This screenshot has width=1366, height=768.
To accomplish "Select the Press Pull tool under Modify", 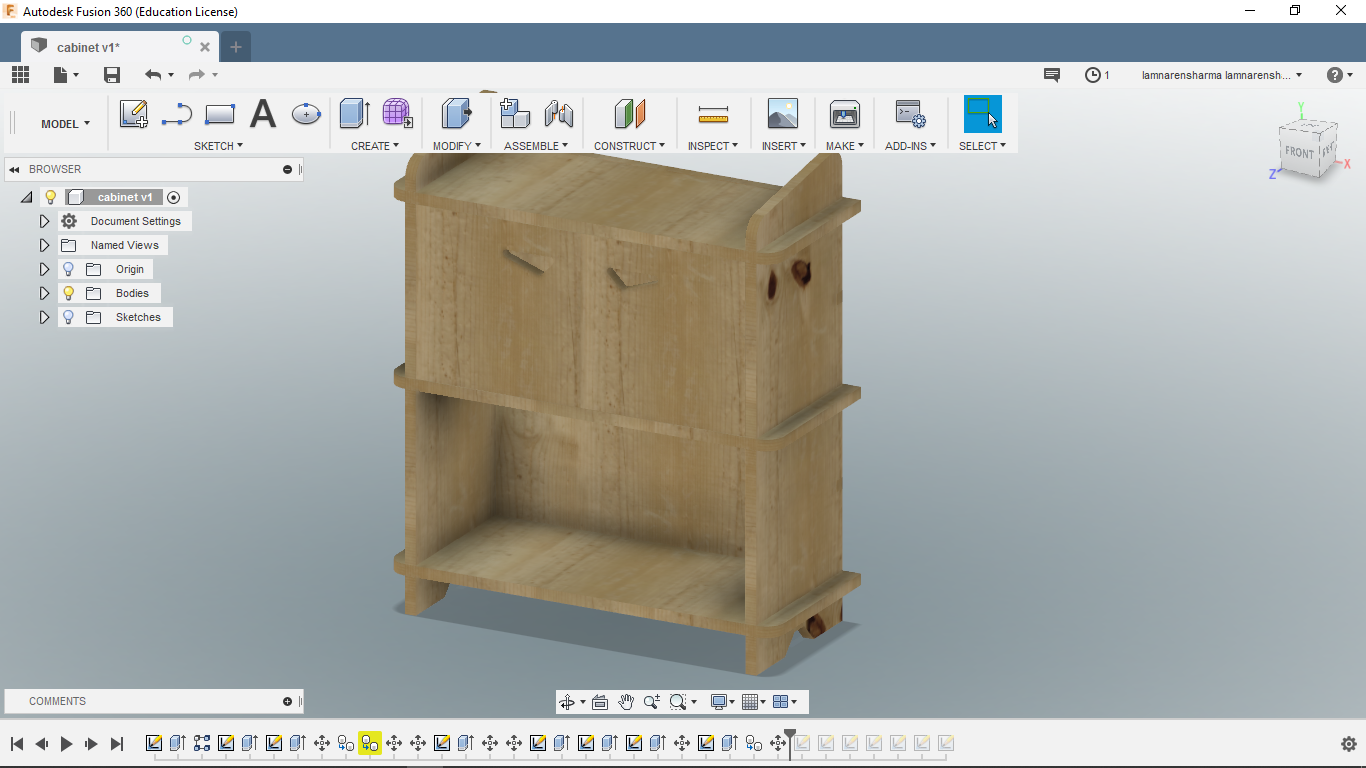I will click(x=456, y=114).
